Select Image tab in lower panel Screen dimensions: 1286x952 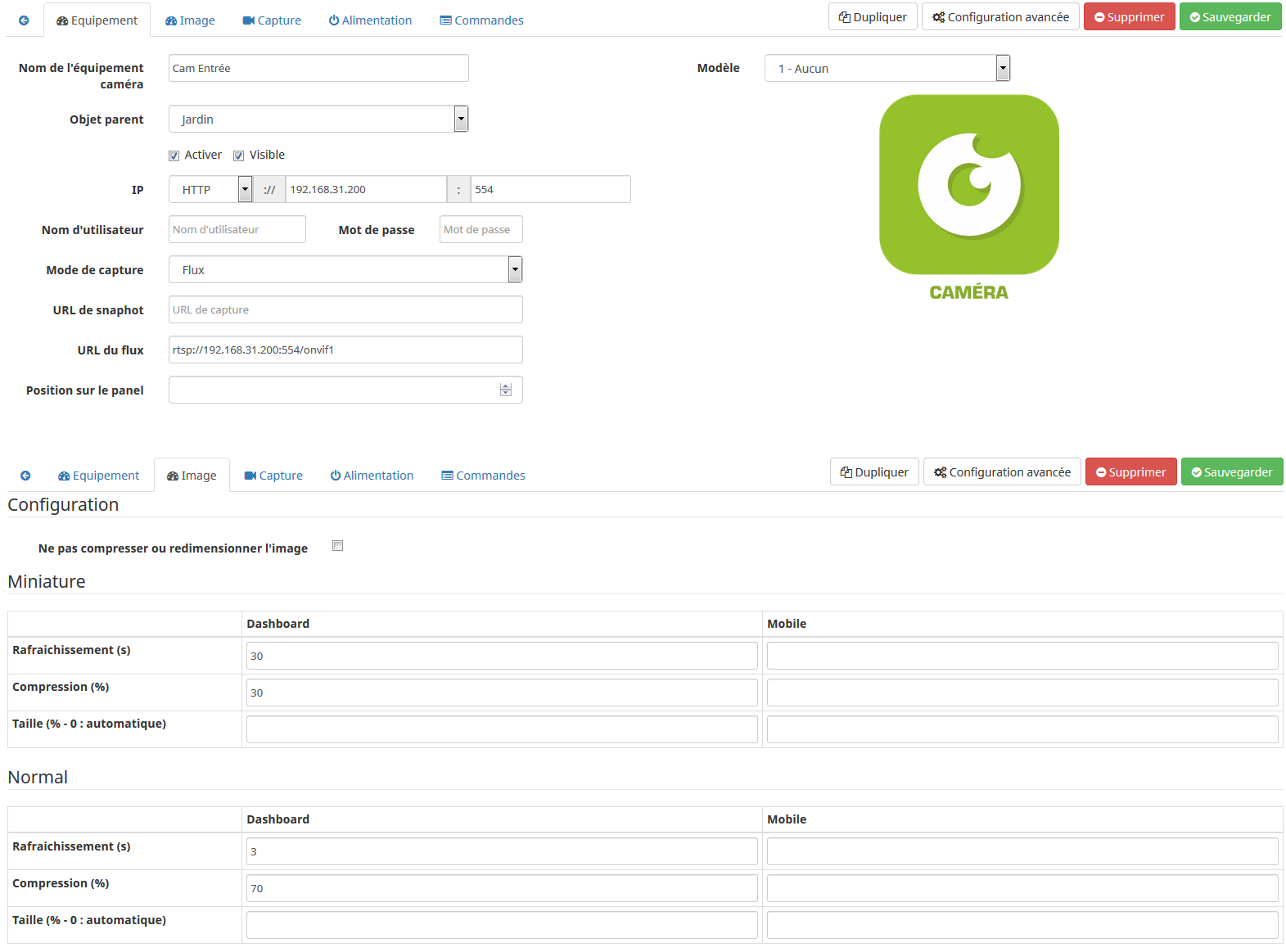coord(192,476)
